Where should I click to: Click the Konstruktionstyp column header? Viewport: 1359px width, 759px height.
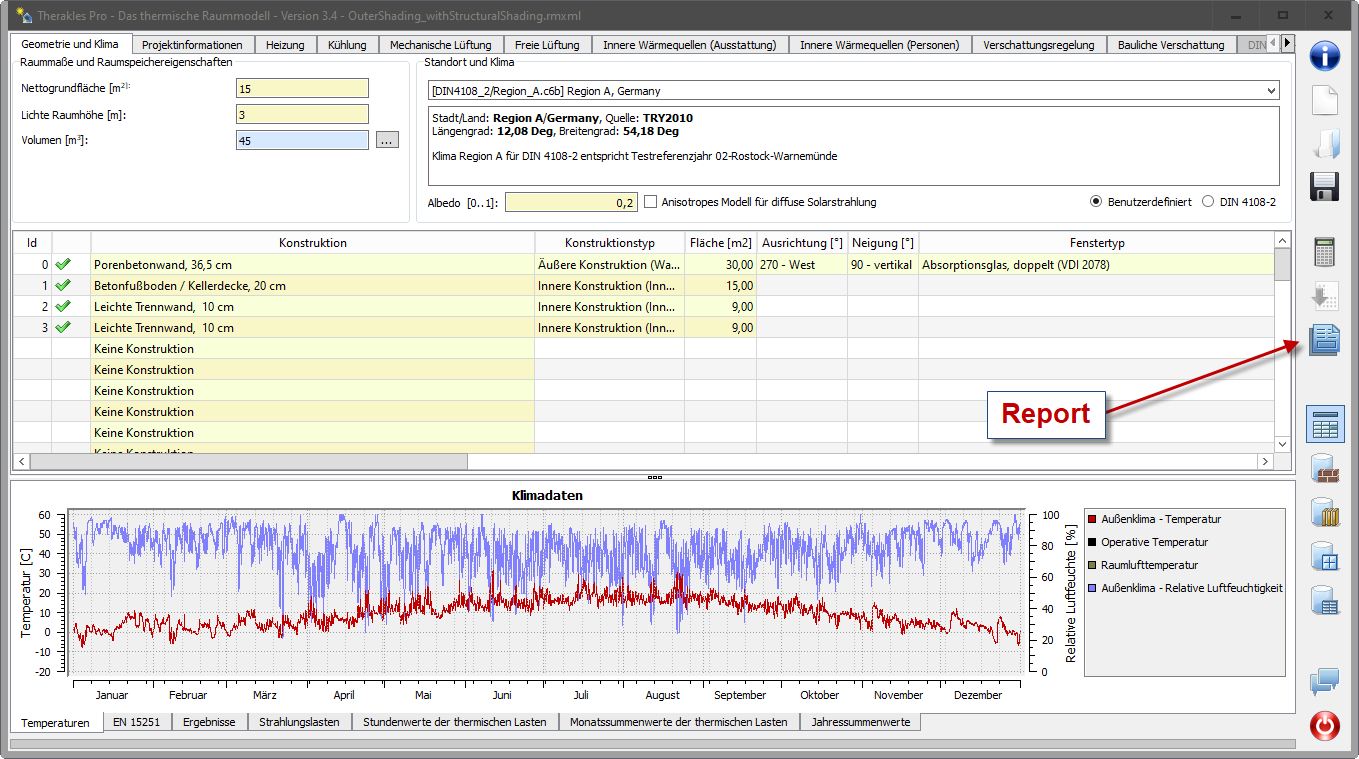(610, 243)
